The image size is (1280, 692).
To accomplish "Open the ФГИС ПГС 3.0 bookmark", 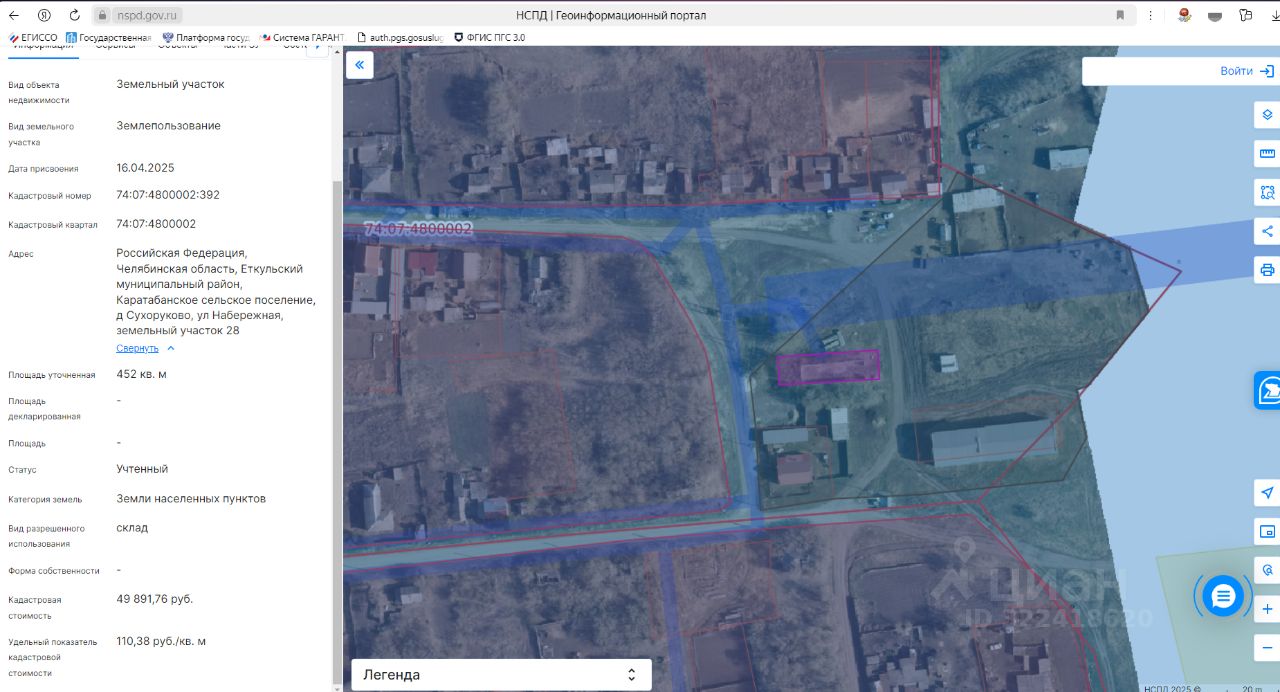I will point(490,37).
